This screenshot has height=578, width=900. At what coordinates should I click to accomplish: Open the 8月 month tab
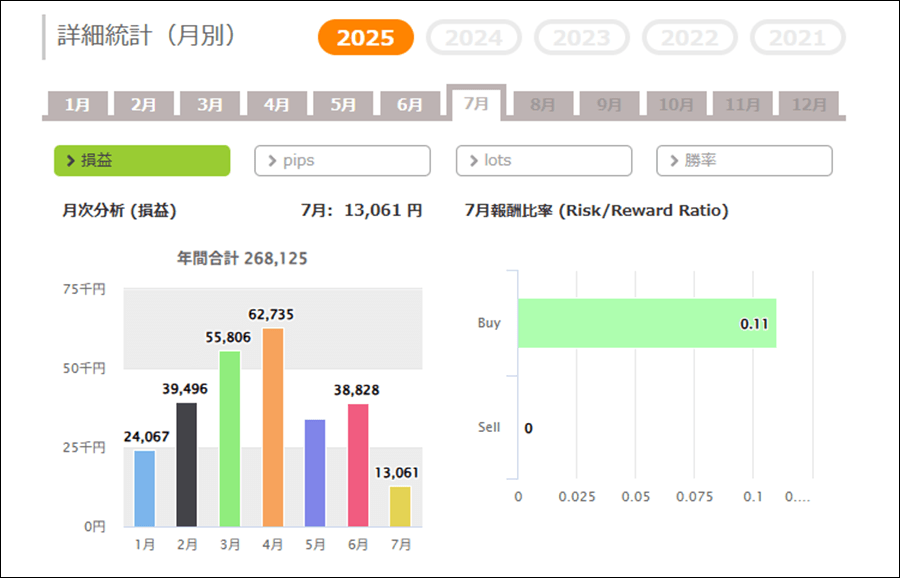[x=543, y=104]
